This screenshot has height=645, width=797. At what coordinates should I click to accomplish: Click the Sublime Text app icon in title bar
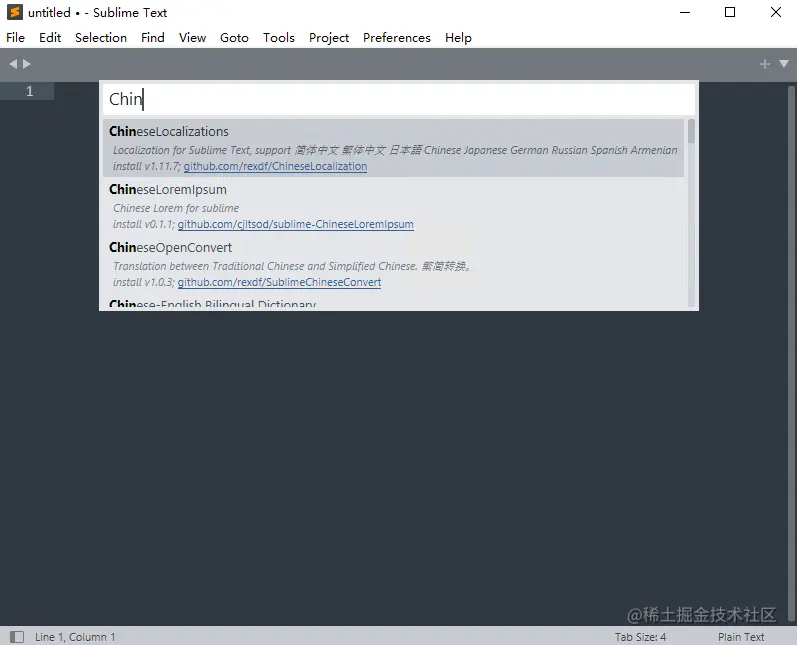(x=15, y=12)
